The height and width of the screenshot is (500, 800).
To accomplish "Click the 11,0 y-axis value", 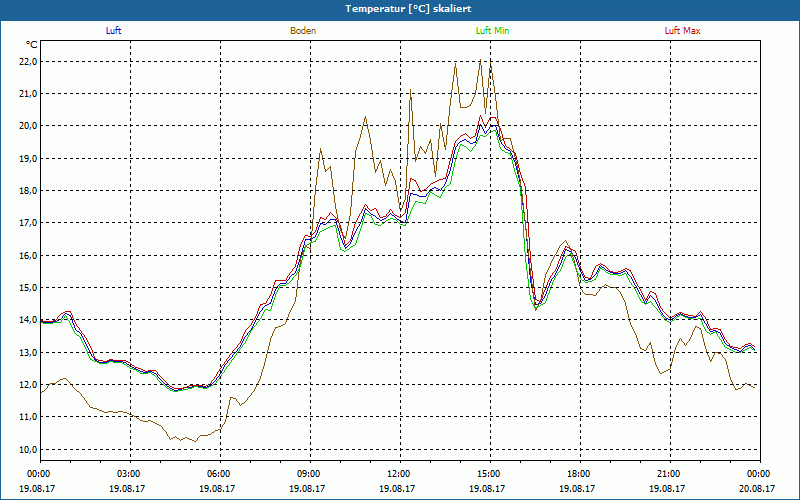I will pos(28,417).
